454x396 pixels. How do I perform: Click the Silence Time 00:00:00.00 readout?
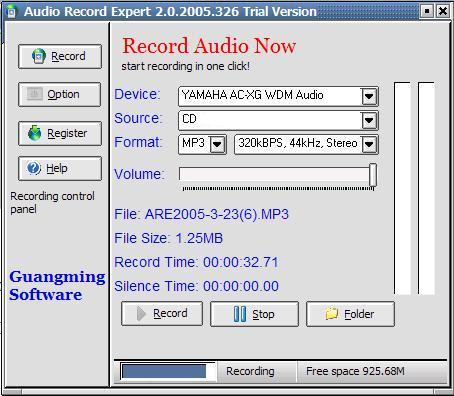coord(196,286)
